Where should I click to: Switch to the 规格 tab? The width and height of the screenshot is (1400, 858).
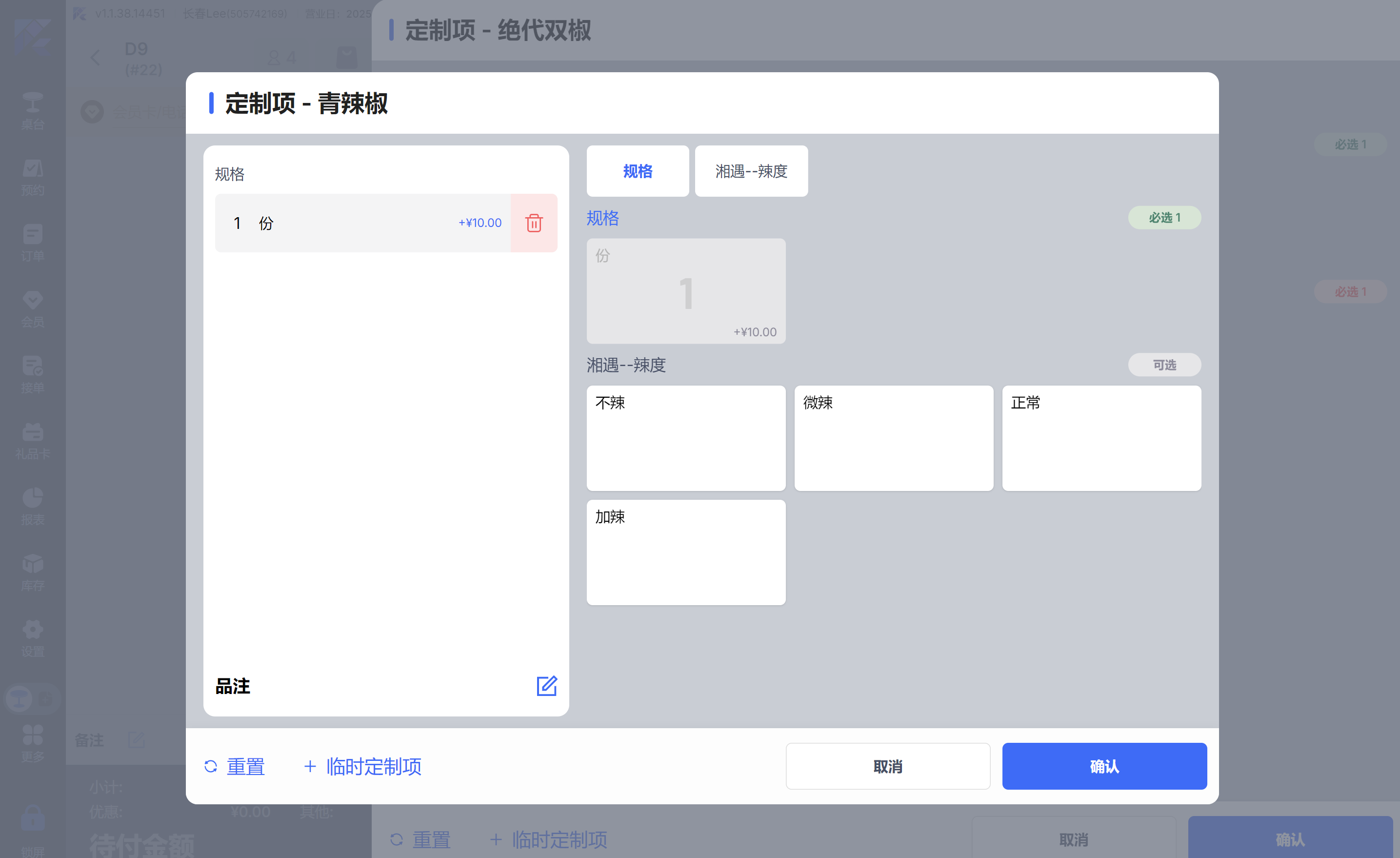click(638, 171)
